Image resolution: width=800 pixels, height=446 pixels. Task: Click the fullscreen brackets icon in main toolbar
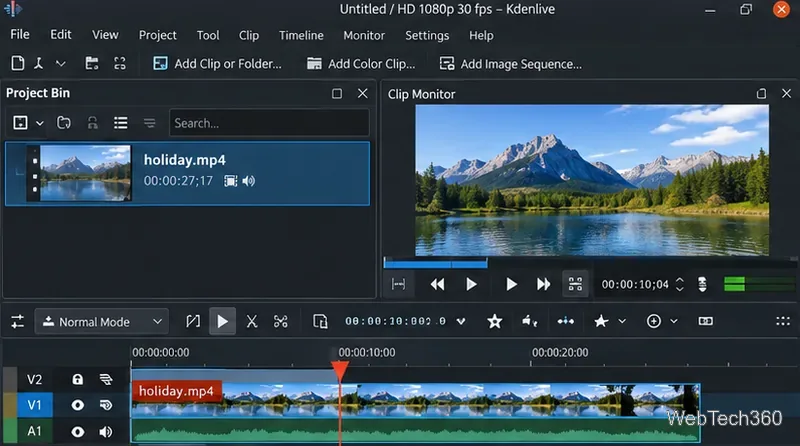120,63
